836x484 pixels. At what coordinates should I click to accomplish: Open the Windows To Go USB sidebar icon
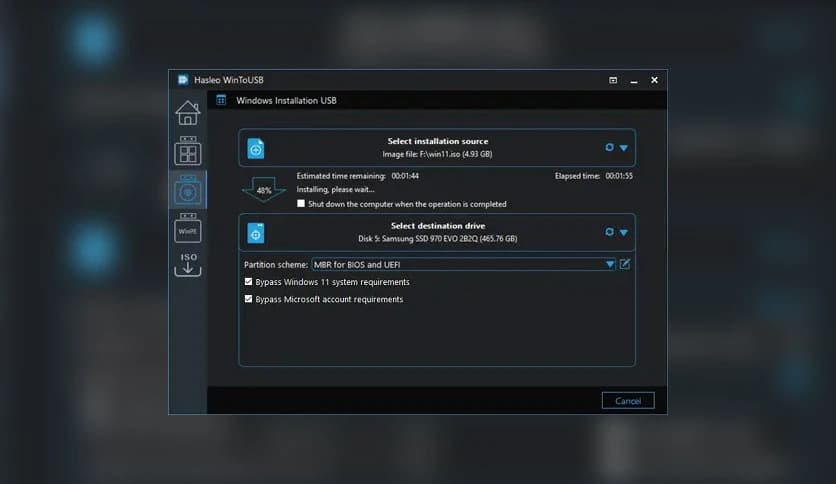tap(188, 151)
